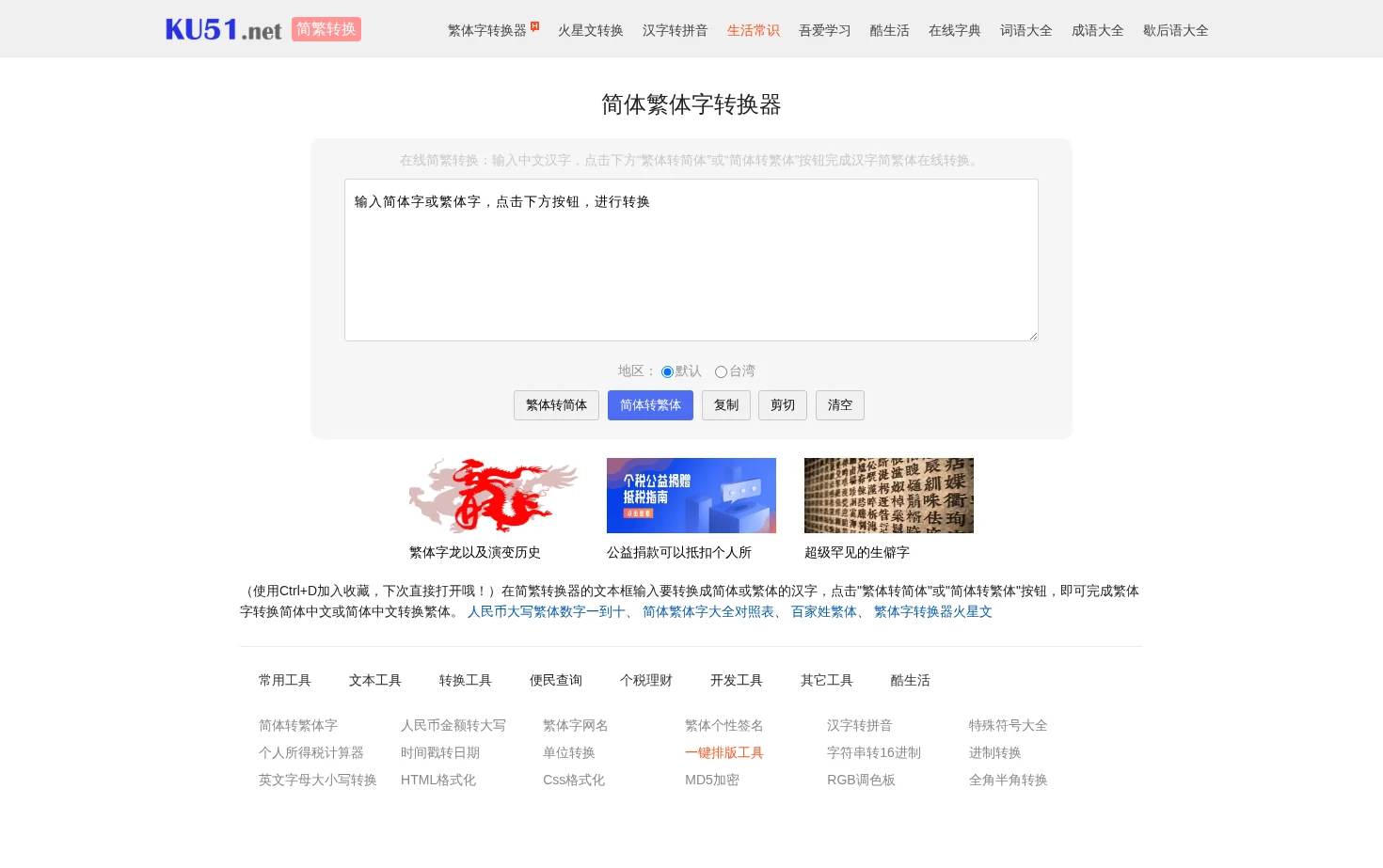
Task: Click the 复制 button
Action: [726, 405]
